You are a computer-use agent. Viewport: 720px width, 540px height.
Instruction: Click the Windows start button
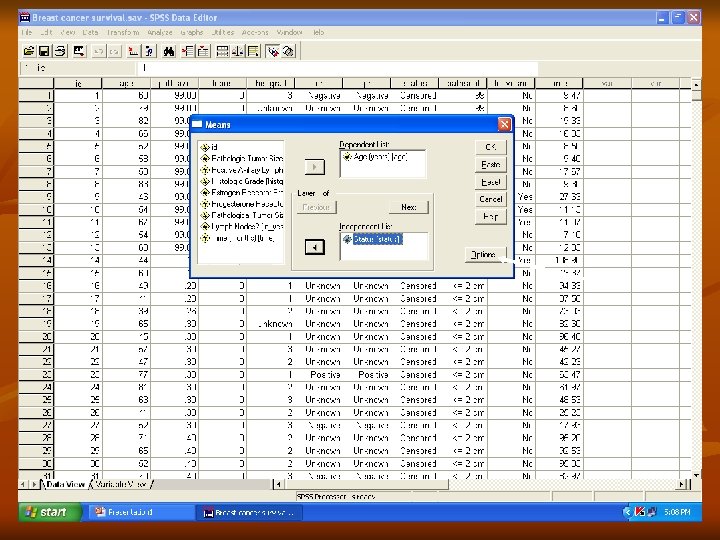(x=51, y=512)
